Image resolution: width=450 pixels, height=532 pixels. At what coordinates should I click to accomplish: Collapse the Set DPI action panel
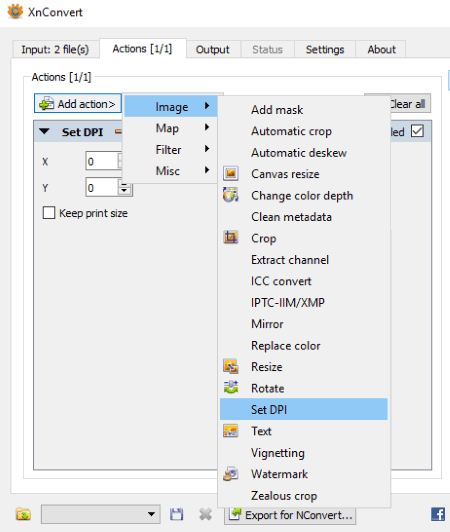pyautogui.click(x=44, y=132)
